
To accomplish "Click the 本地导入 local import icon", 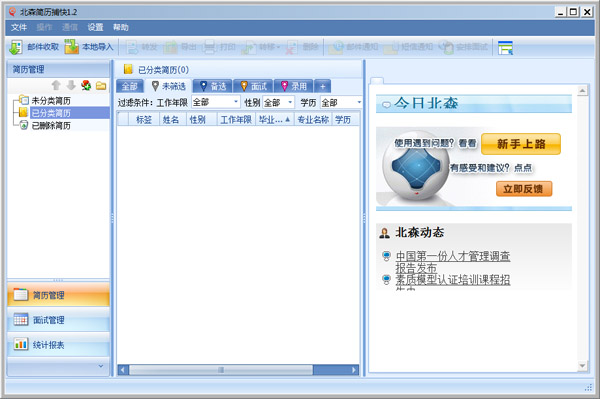I will coord(71,47).
